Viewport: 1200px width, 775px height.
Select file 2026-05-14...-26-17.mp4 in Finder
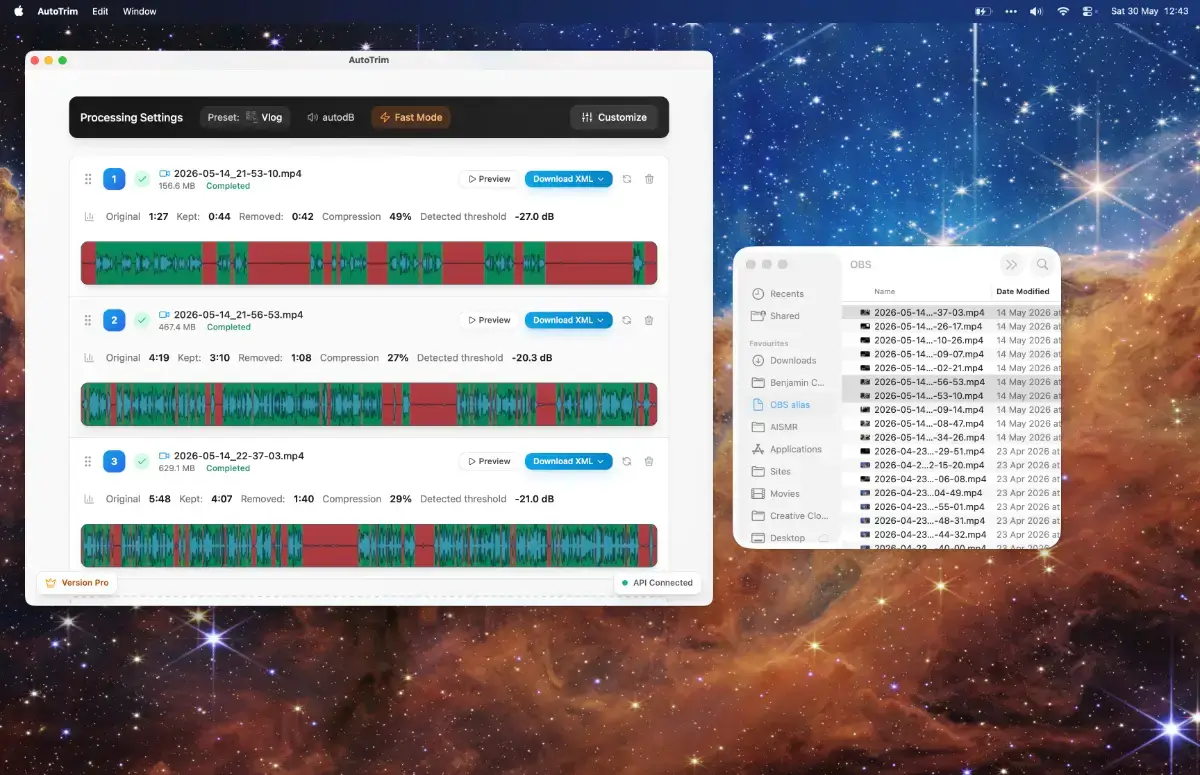click(952, 326)
